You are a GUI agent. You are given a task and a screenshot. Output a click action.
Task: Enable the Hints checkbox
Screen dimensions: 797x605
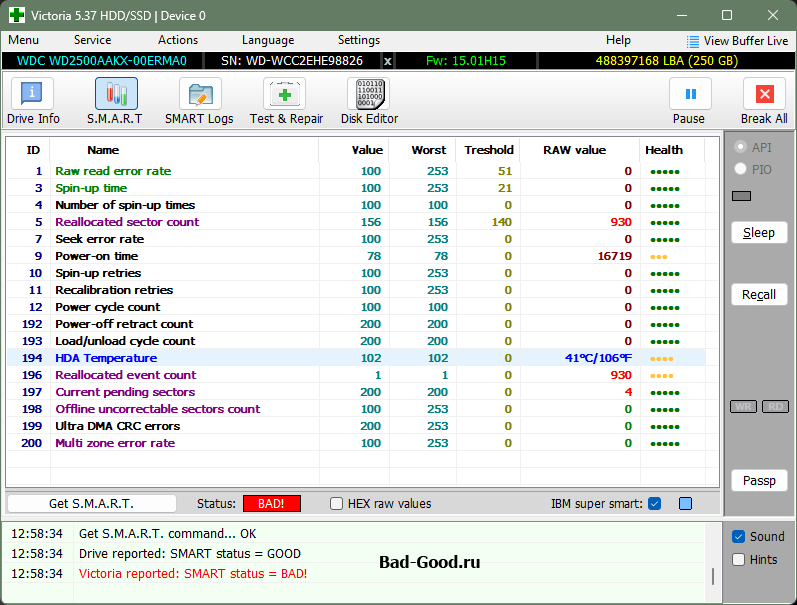[739, 560]
